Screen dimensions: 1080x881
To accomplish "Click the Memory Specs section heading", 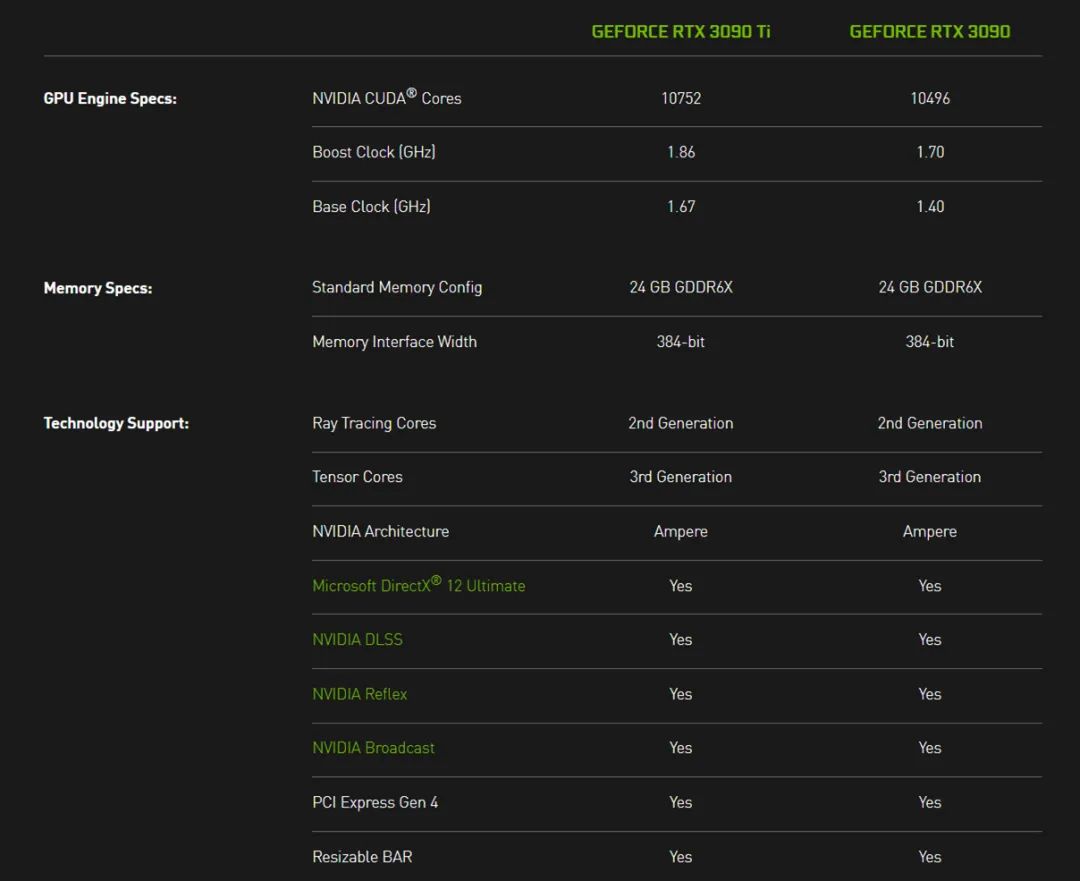I will [x=98, y=288].
